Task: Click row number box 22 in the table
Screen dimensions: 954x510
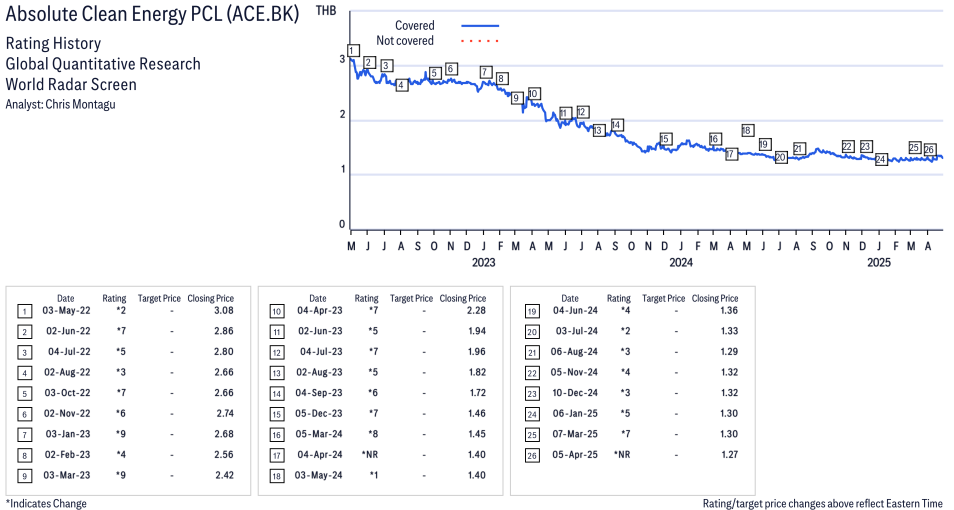Action: 532,373
